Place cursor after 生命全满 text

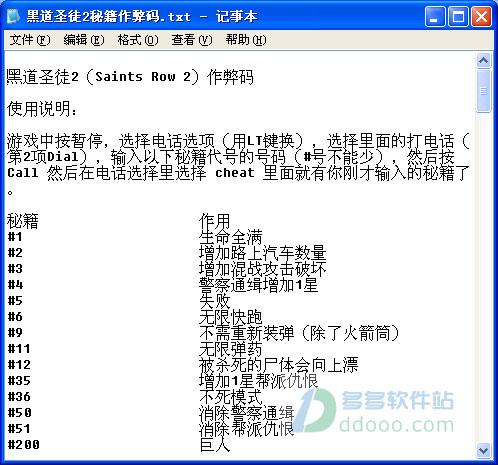(263, 237)
